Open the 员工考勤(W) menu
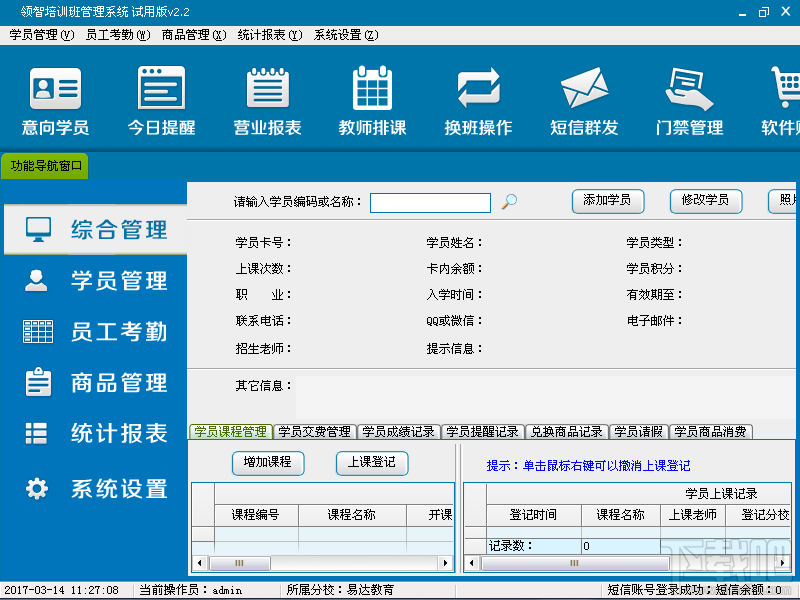The height and width of the screenshot is (600, 800). [x=118, y=35]
